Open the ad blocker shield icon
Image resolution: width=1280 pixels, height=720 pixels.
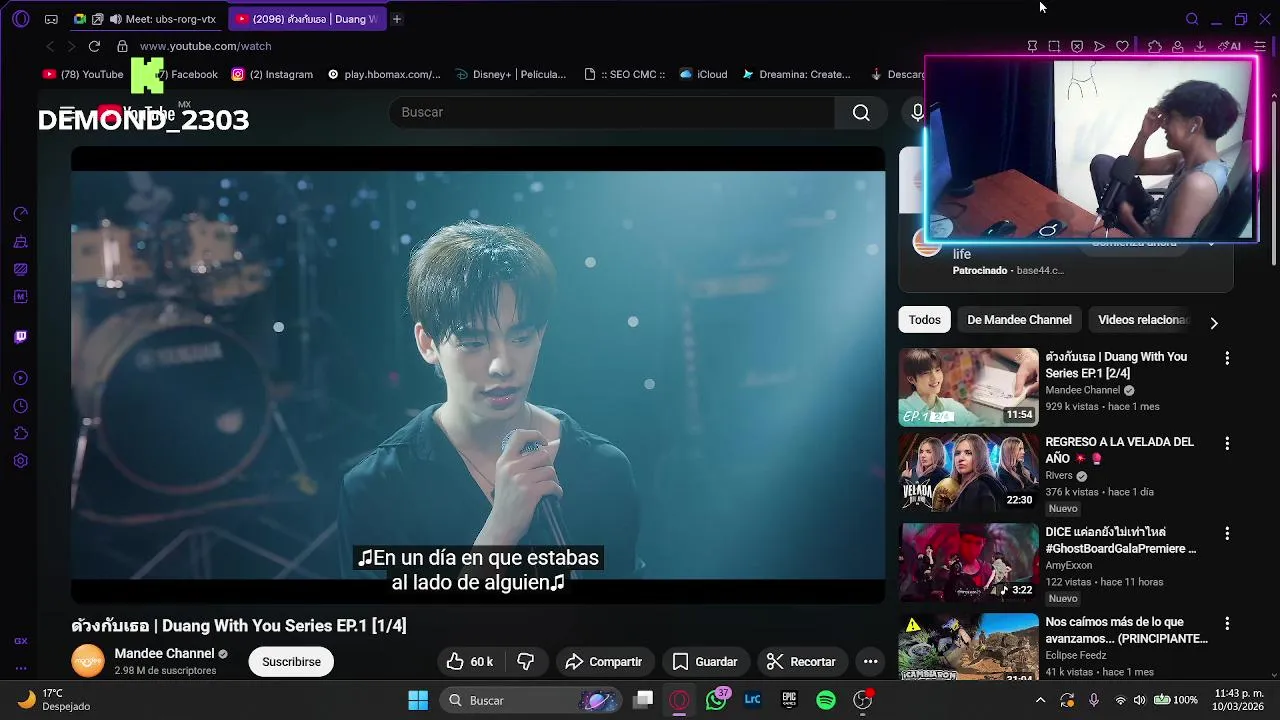pyautogui.click(x=1077, y=46)
